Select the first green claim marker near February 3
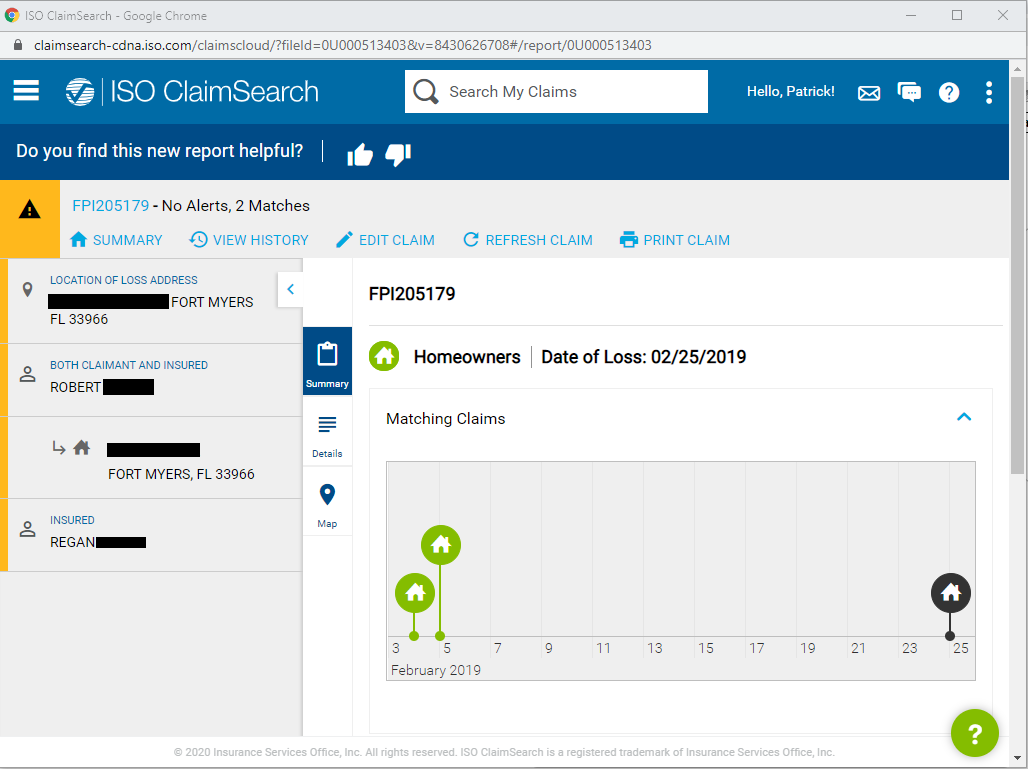This screenshot has height=769, width=1028. coord(415,593)
